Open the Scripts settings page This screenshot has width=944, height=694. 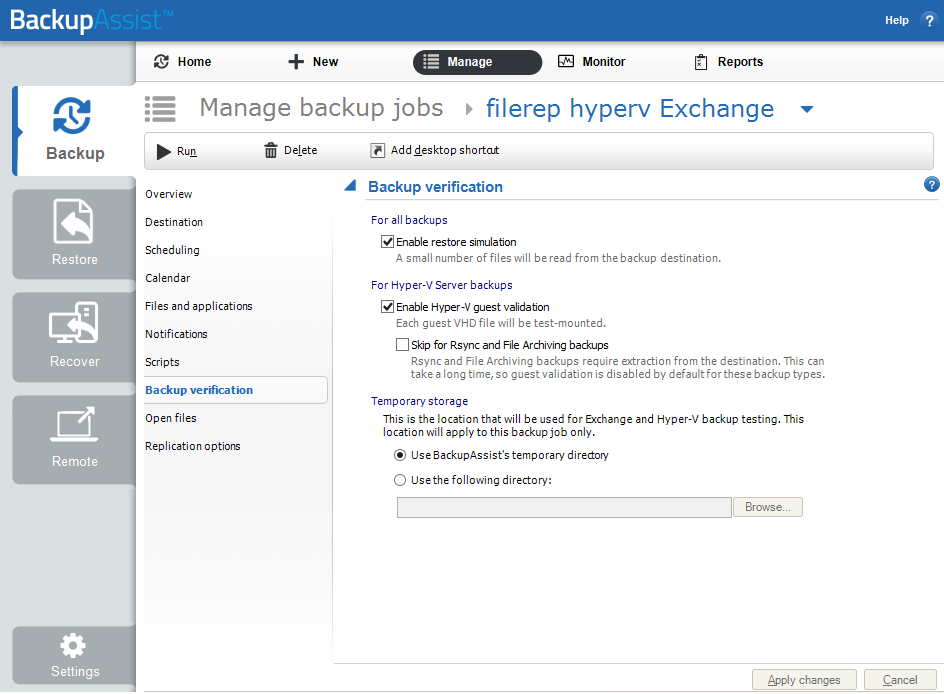(162, 362)
